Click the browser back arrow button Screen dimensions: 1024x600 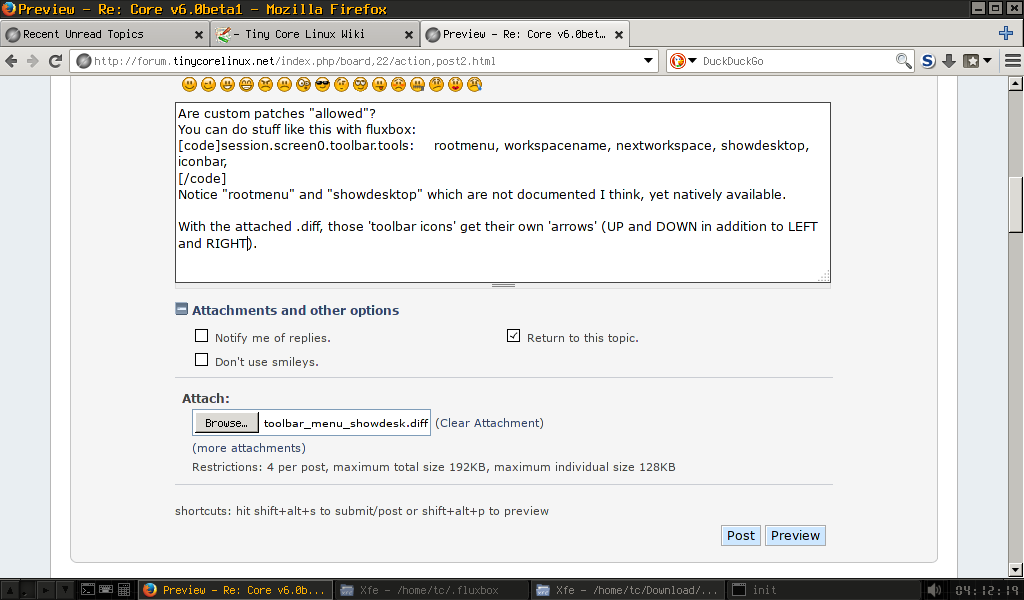click(13, 61)
